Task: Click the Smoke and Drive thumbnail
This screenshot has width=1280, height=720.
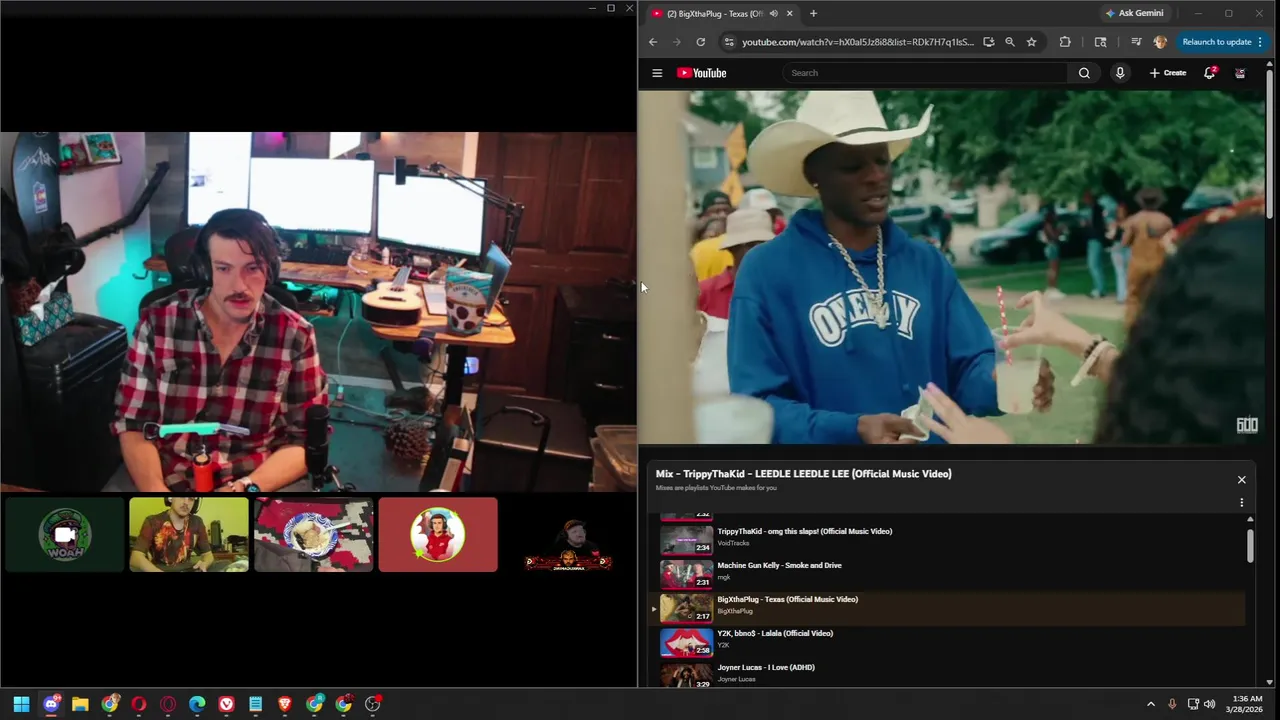Action: [x=686, y=574]
